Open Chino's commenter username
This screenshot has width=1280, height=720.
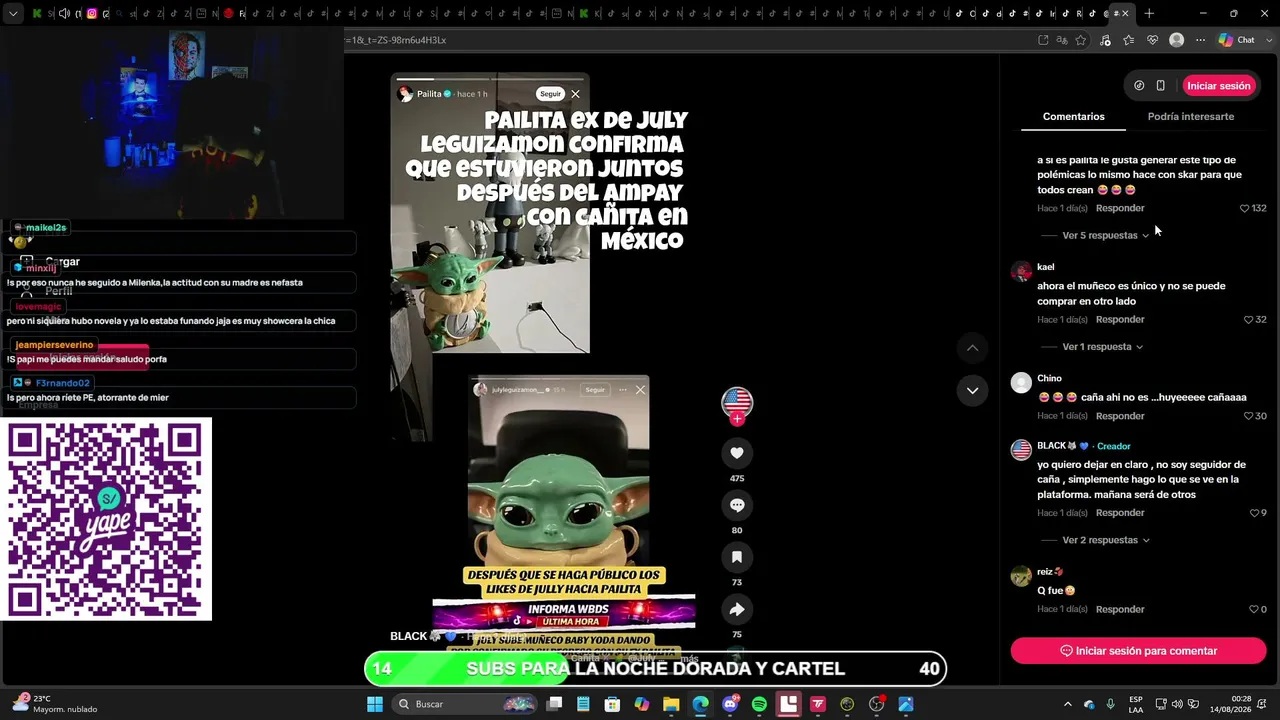[x=1049, y=378]
